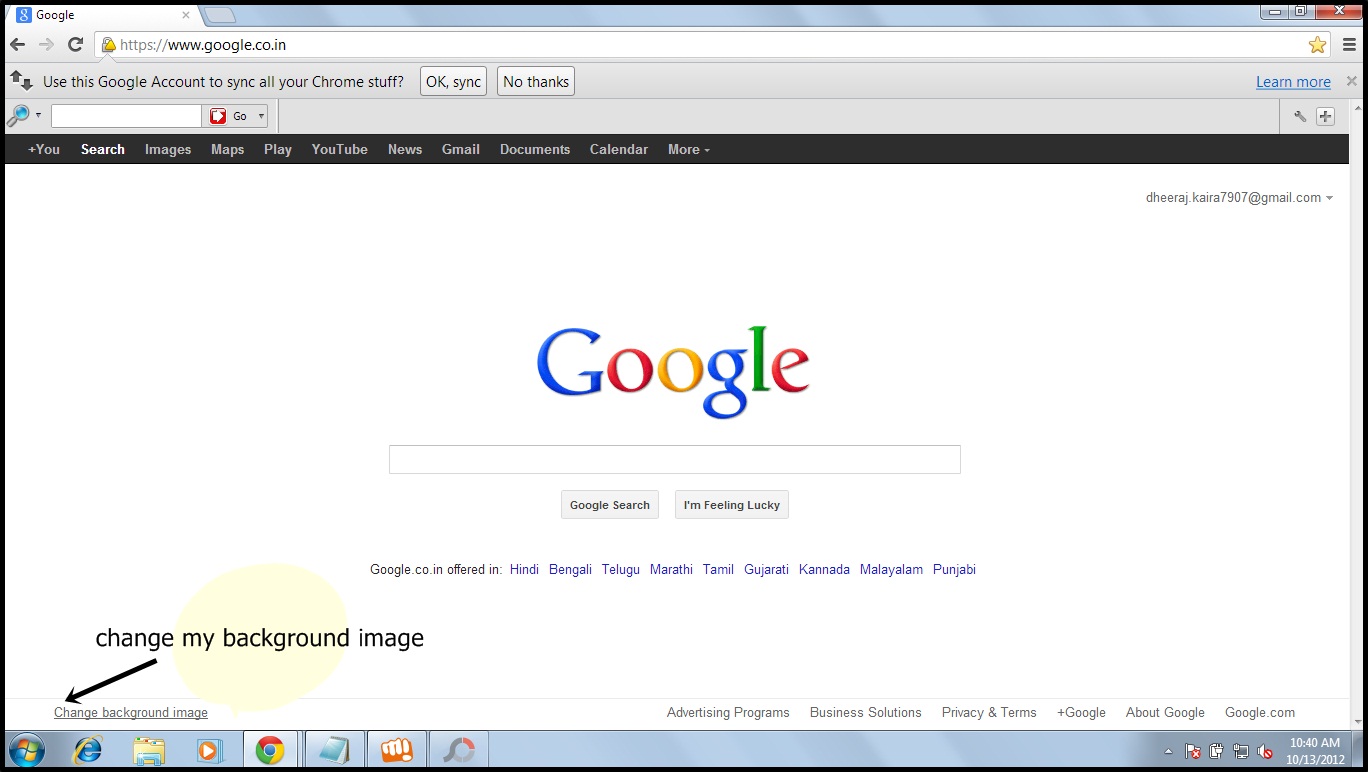Open Windows Explorer folder from taskbar

point(149,750)
